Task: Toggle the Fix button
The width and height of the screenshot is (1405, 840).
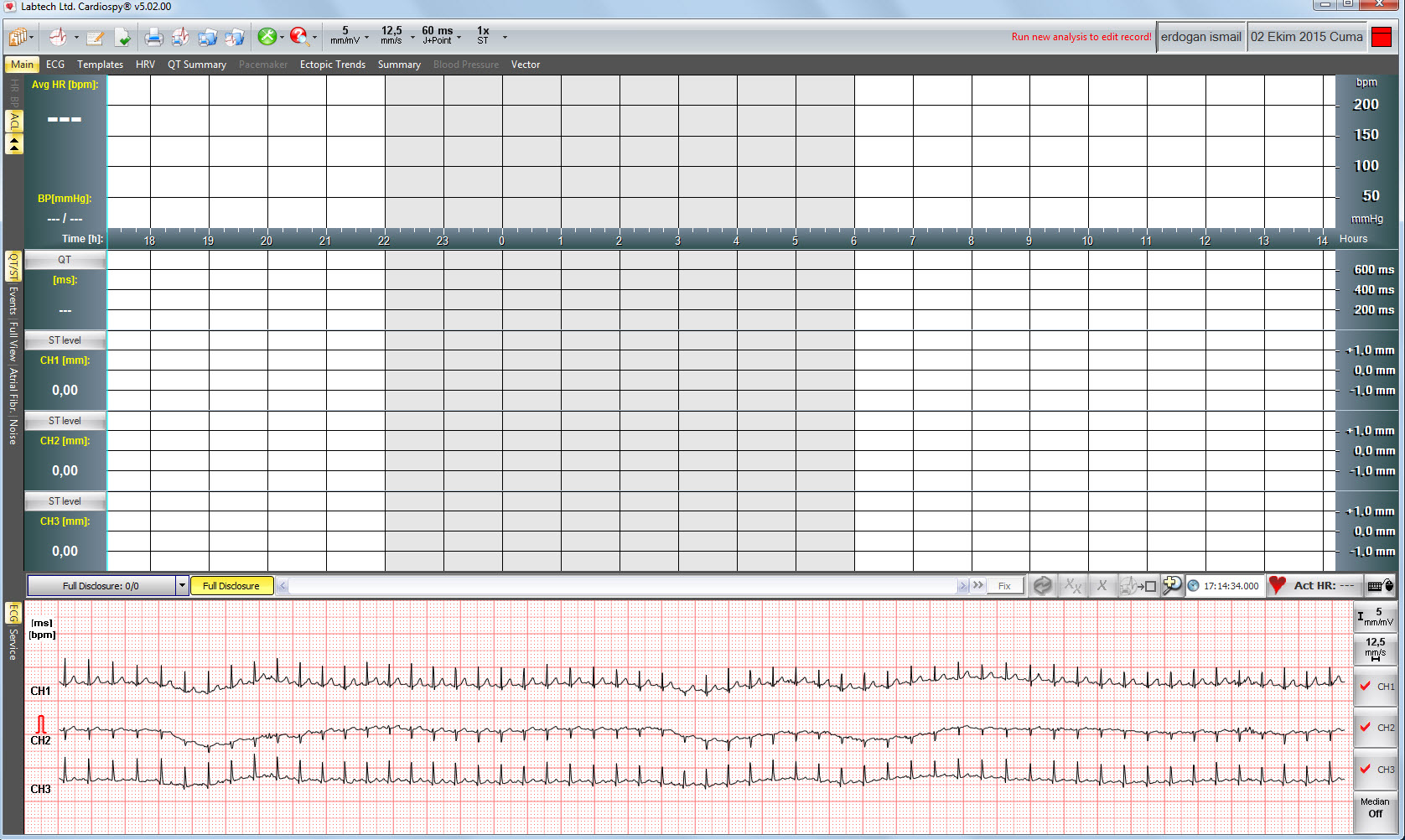Action: (1004, 586)
